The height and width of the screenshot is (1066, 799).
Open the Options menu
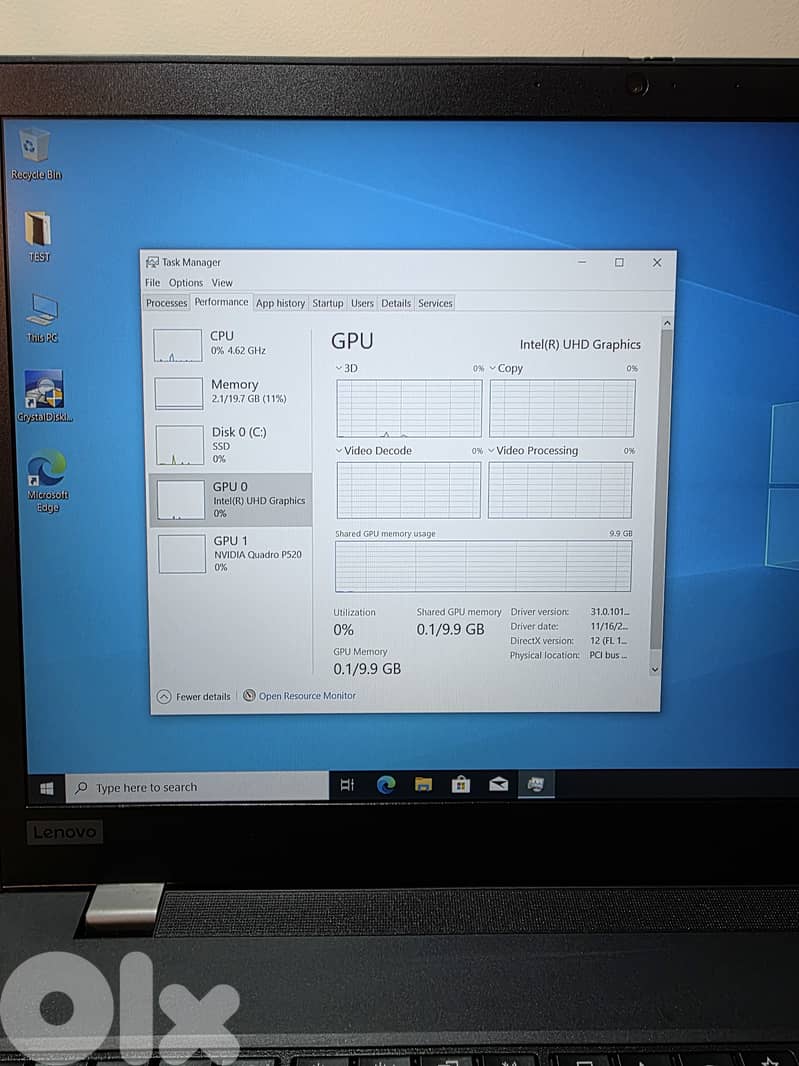pos(186,283)
